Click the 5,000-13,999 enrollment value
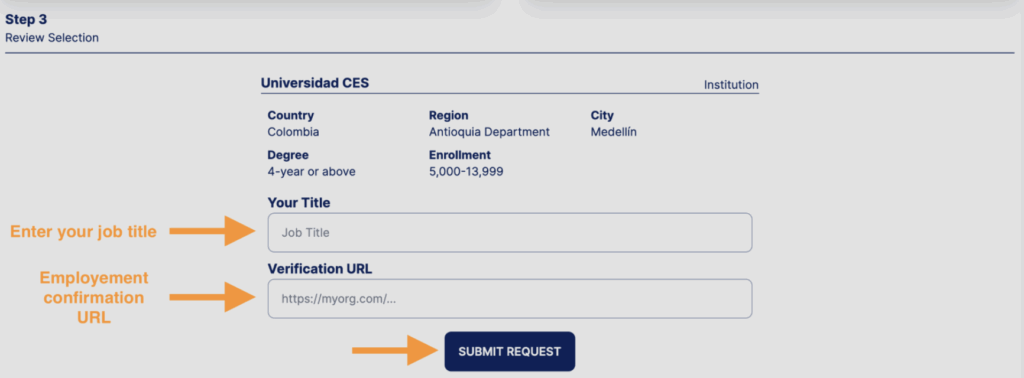Image resolution: width=1024 pixels, height=378 pixels. 466,172
